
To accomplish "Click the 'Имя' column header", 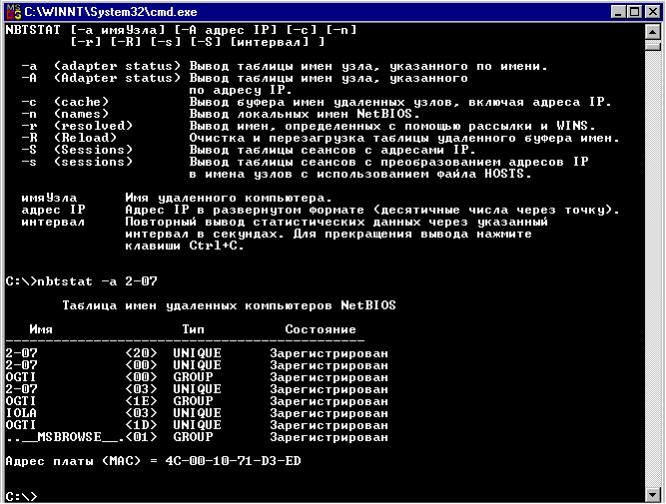I will (x=41, y=329).
